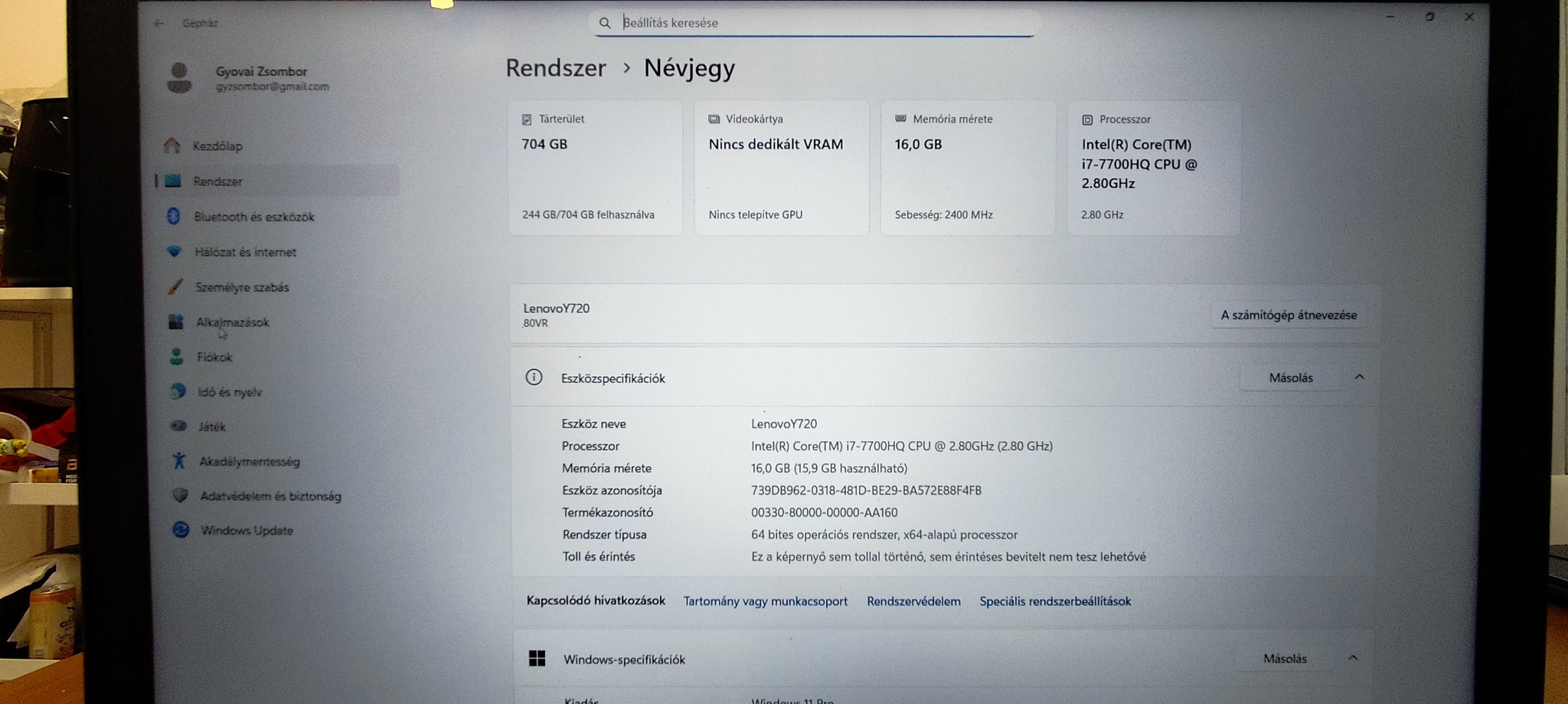Open the Processzor i7-7700HQ card

coord(1154,167)
